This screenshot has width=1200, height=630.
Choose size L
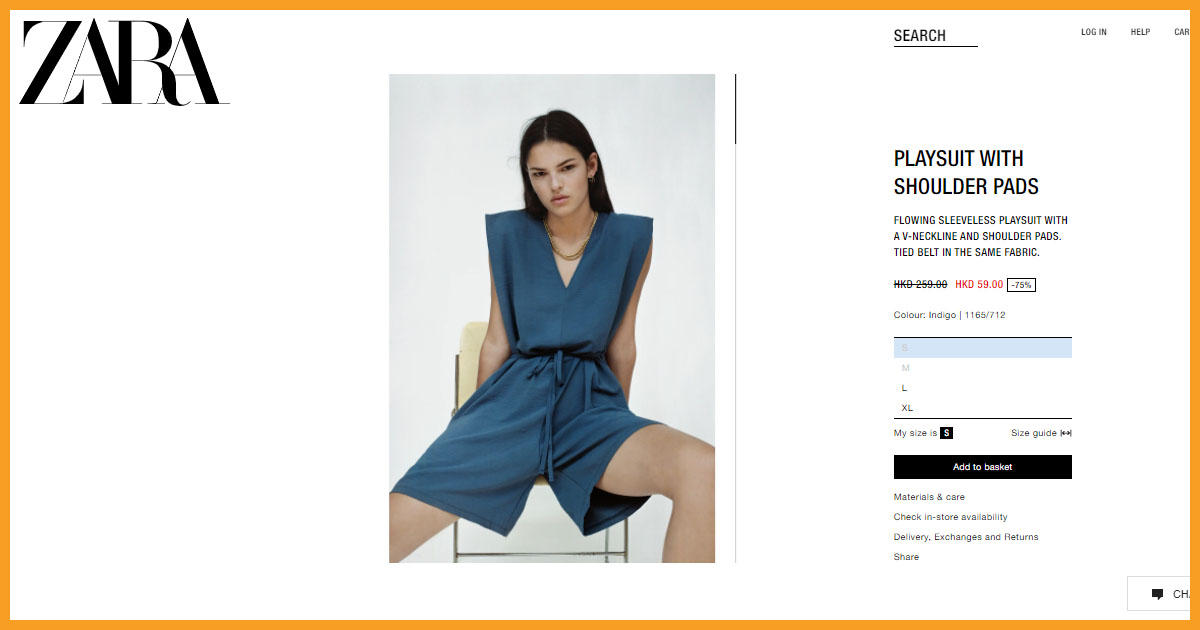982,388
